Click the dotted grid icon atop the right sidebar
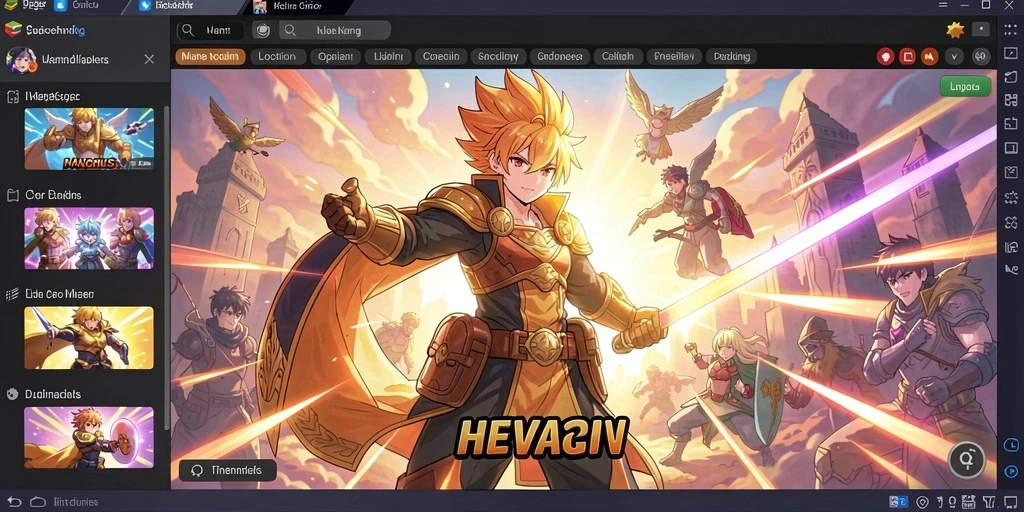Image resolution: width=1024 pixels, height=512 pixels. [1011, 30]
